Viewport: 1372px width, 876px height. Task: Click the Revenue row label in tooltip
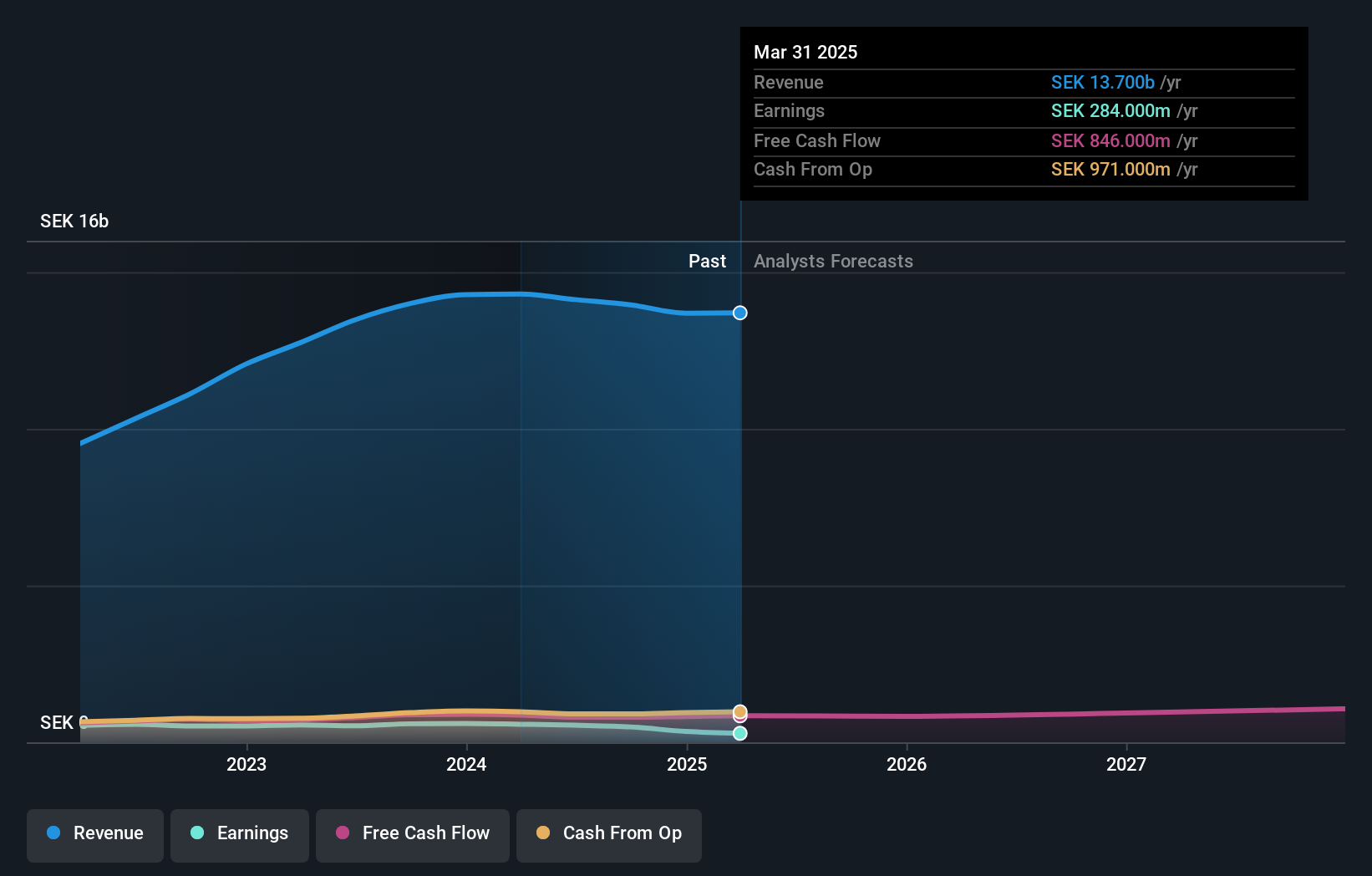coord(789,82)
